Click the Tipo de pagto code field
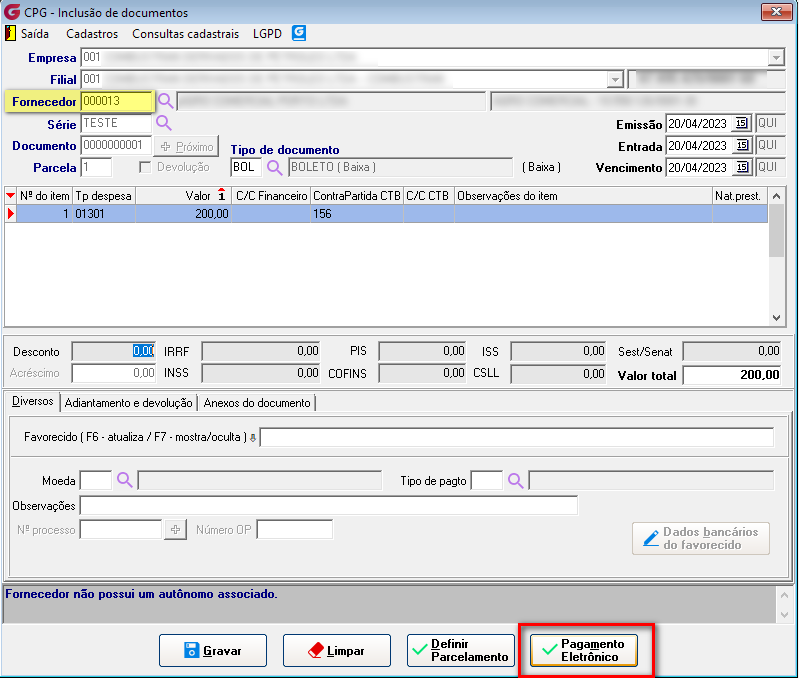 click(x=487, y=480)
